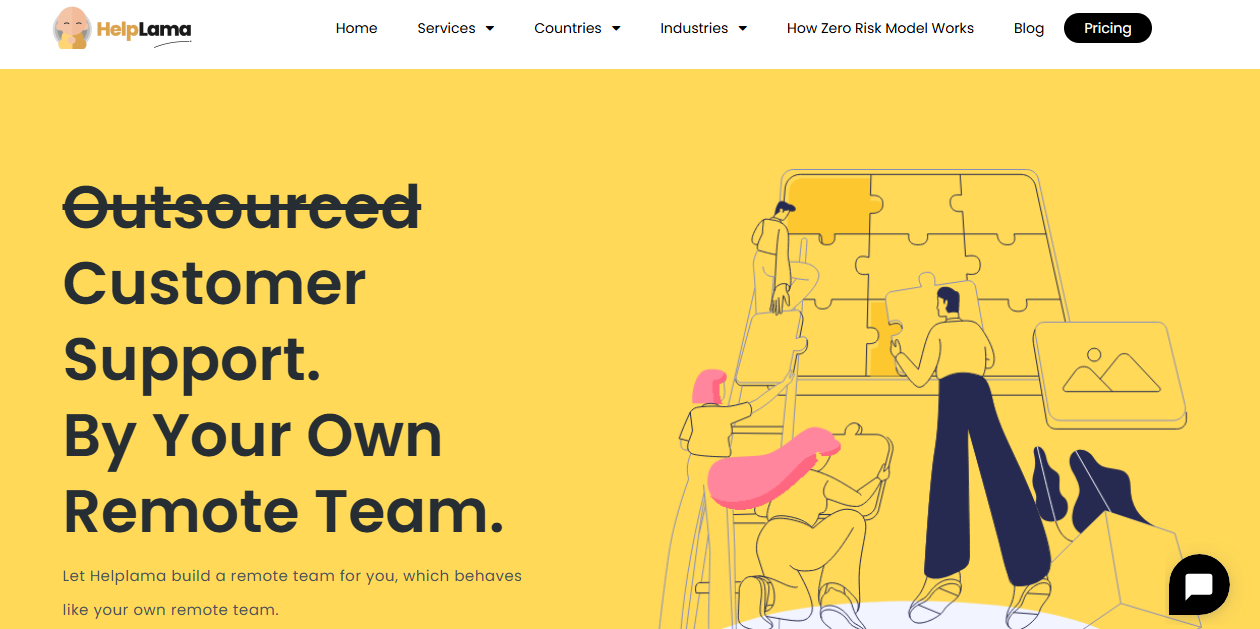
Task: Expand the Countries dropdown arrow
Action: click(616, 28)
